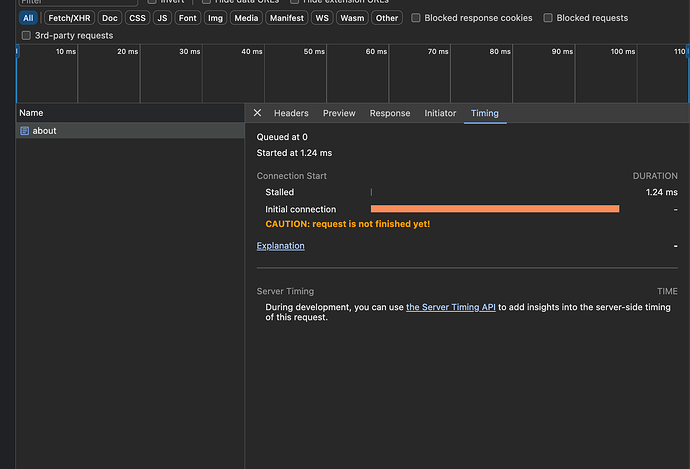This screenshot has height=469, width=690.
Task: Show only Manifest requests
Action: (x=287, y=18)
